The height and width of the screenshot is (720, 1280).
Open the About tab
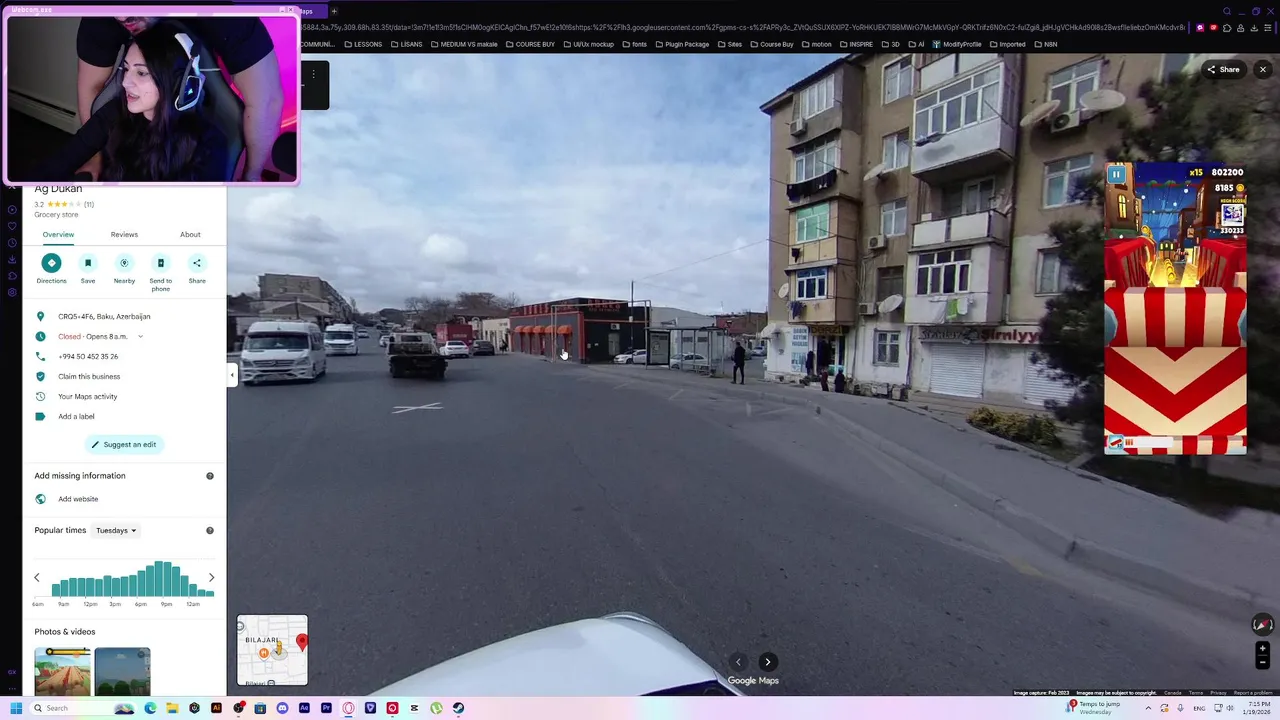coord(190,235)
